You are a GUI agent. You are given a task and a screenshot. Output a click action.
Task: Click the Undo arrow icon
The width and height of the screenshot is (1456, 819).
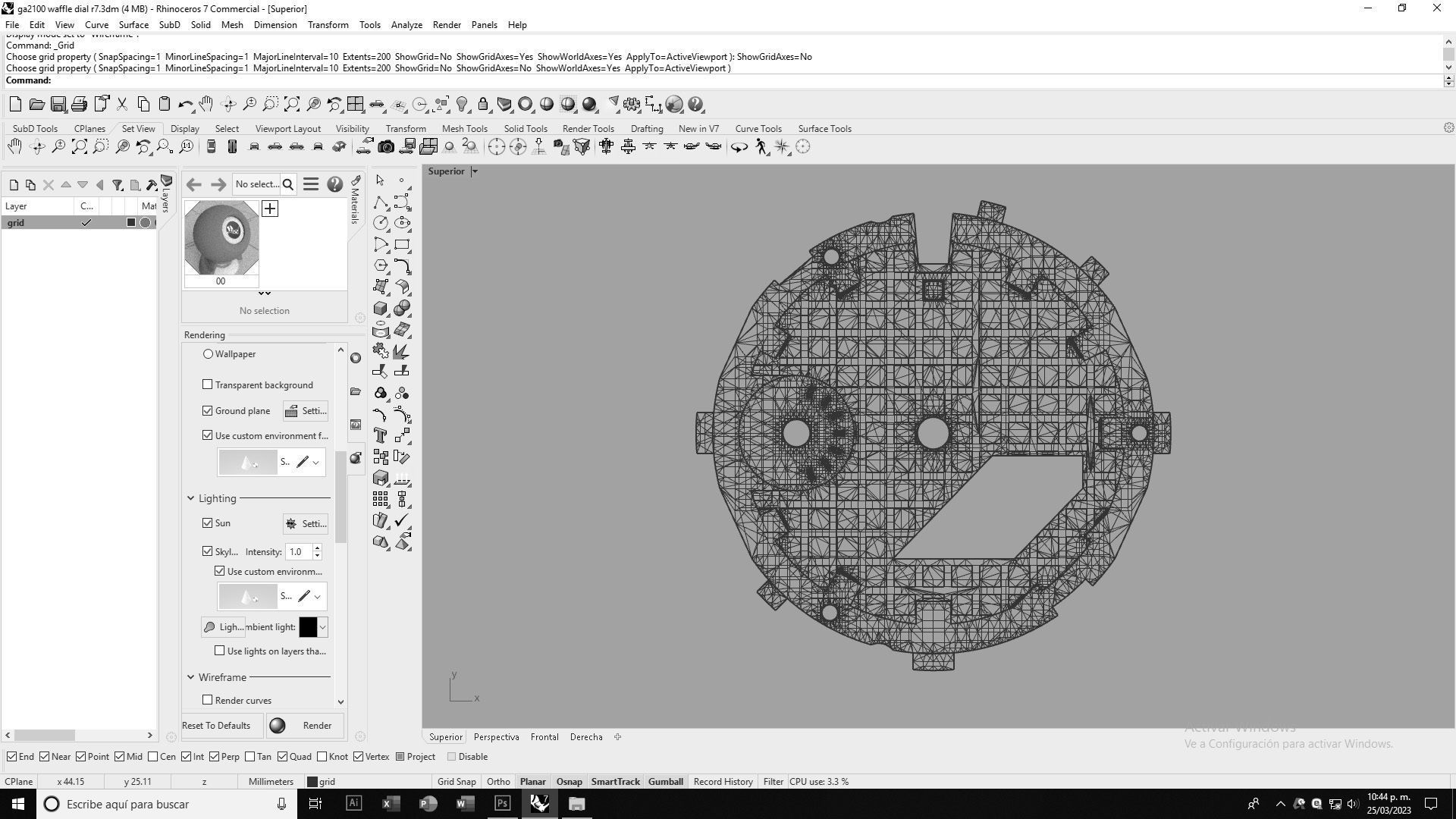[185, 105]
